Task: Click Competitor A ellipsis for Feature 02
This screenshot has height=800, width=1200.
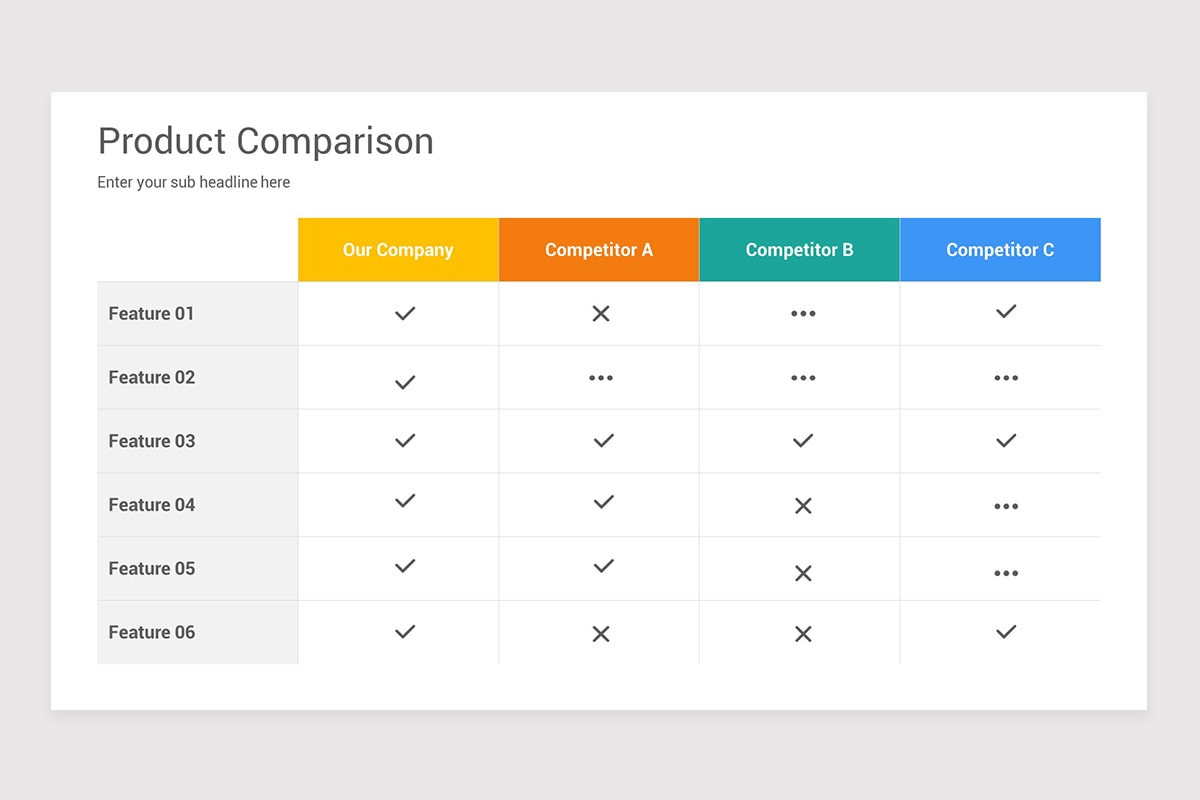Action: [601, 378]
